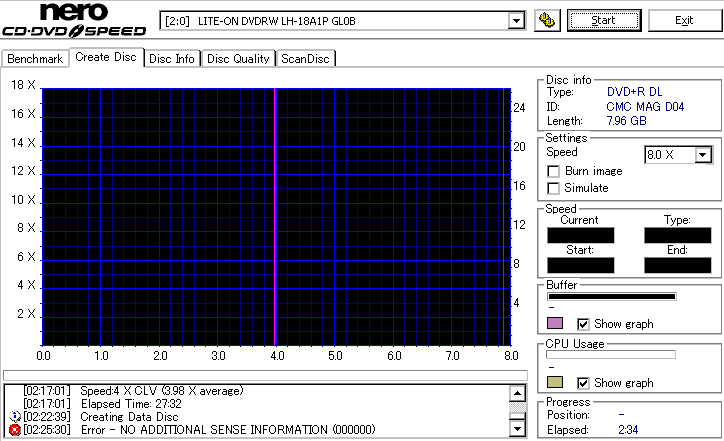Click the Current speed display box
724x441 pixels.
tap(580, 236)
